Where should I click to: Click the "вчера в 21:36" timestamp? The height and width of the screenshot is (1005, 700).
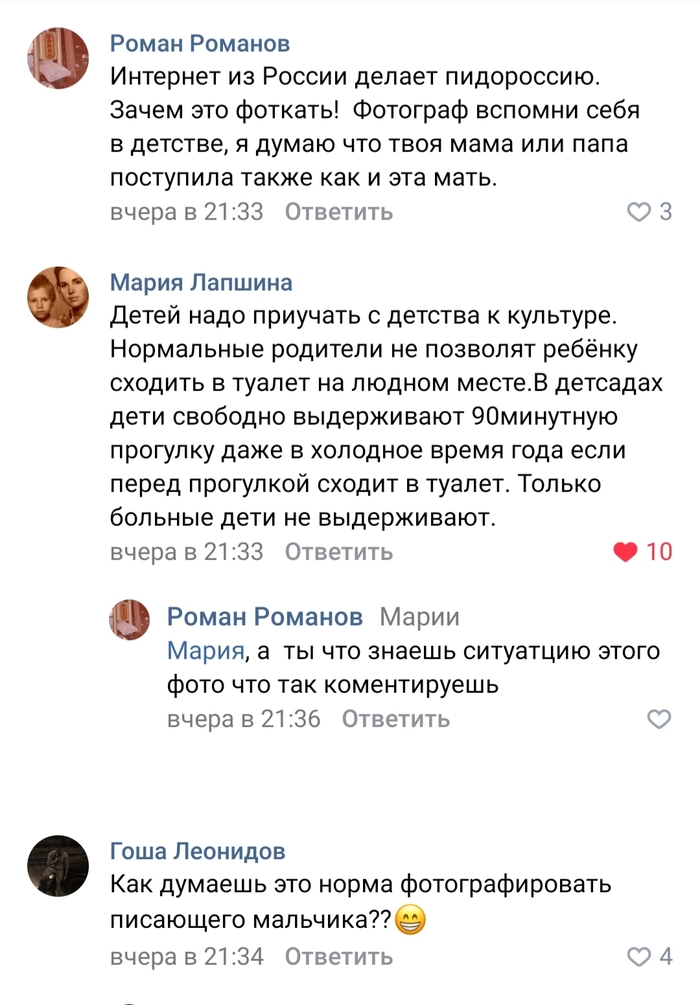pos(244,719)
